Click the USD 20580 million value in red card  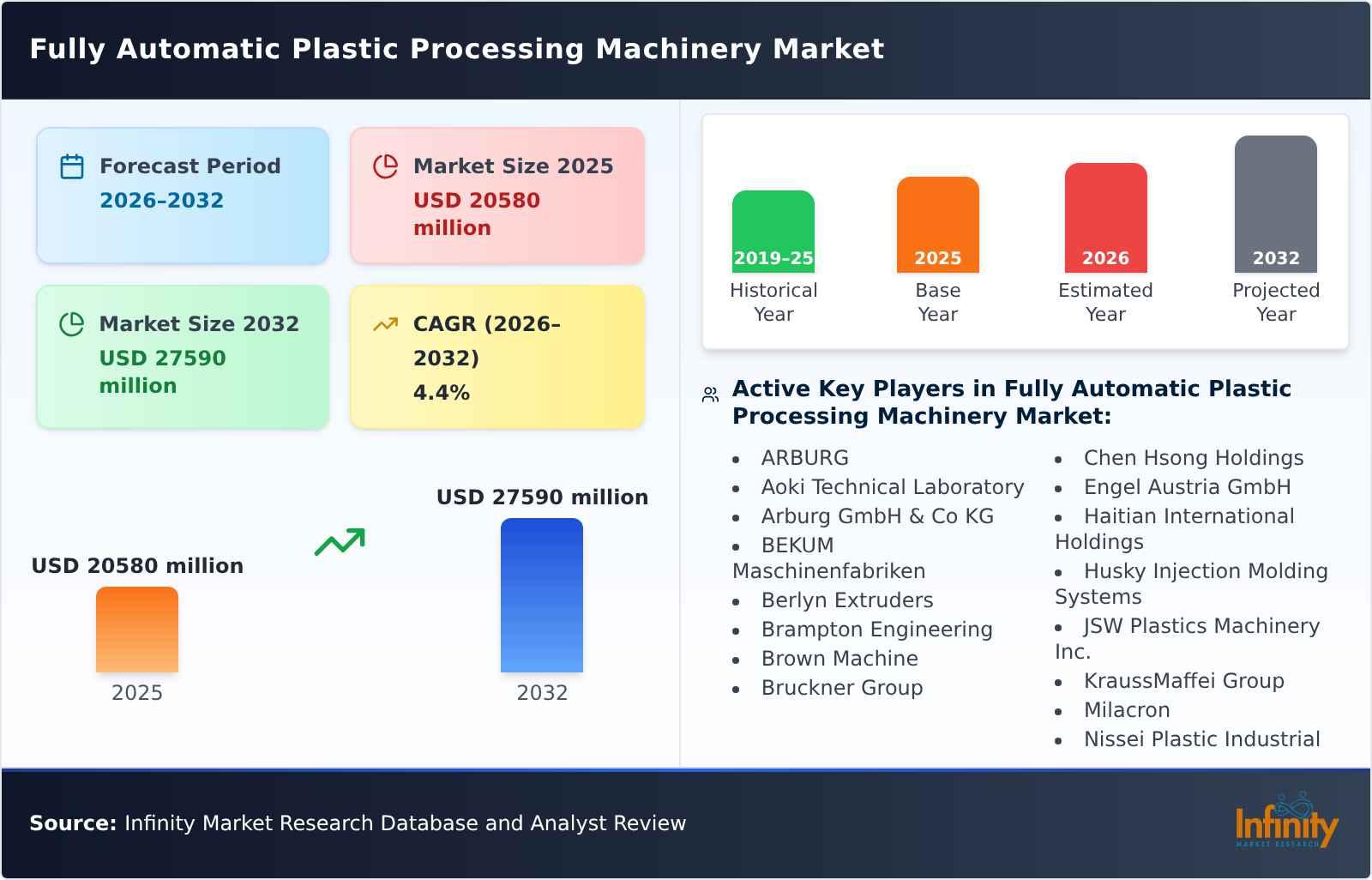pyautogui.click(x=477, y=214)
